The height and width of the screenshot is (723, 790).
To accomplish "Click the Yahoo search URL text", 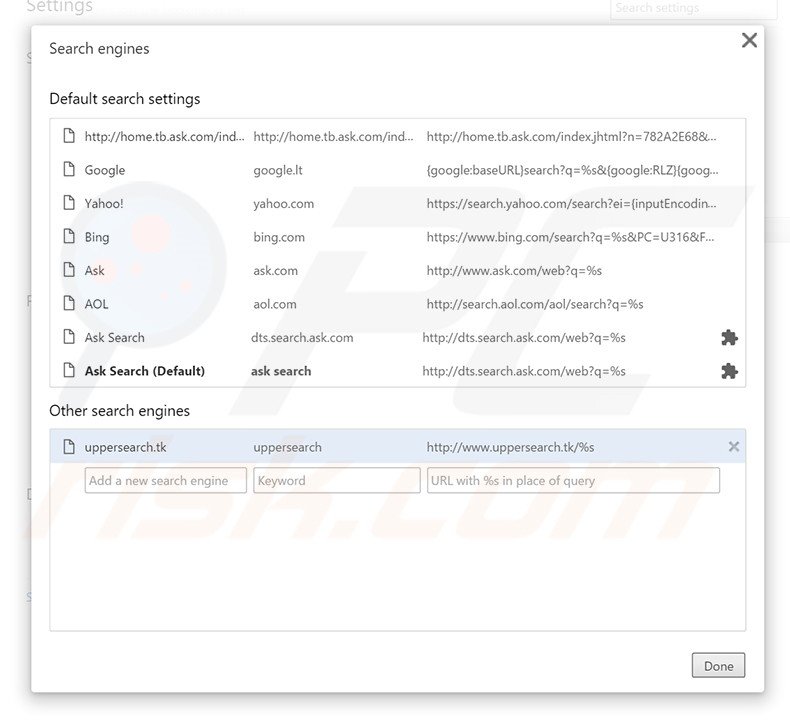I will pyautogui.click(x=571, y=204).
